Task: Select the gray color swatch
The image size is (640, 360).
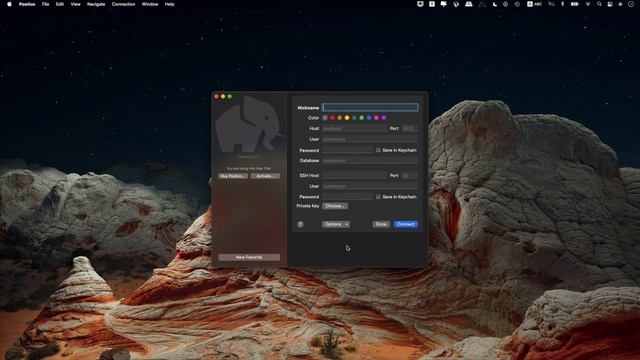Action: click(x=325, y=118)
